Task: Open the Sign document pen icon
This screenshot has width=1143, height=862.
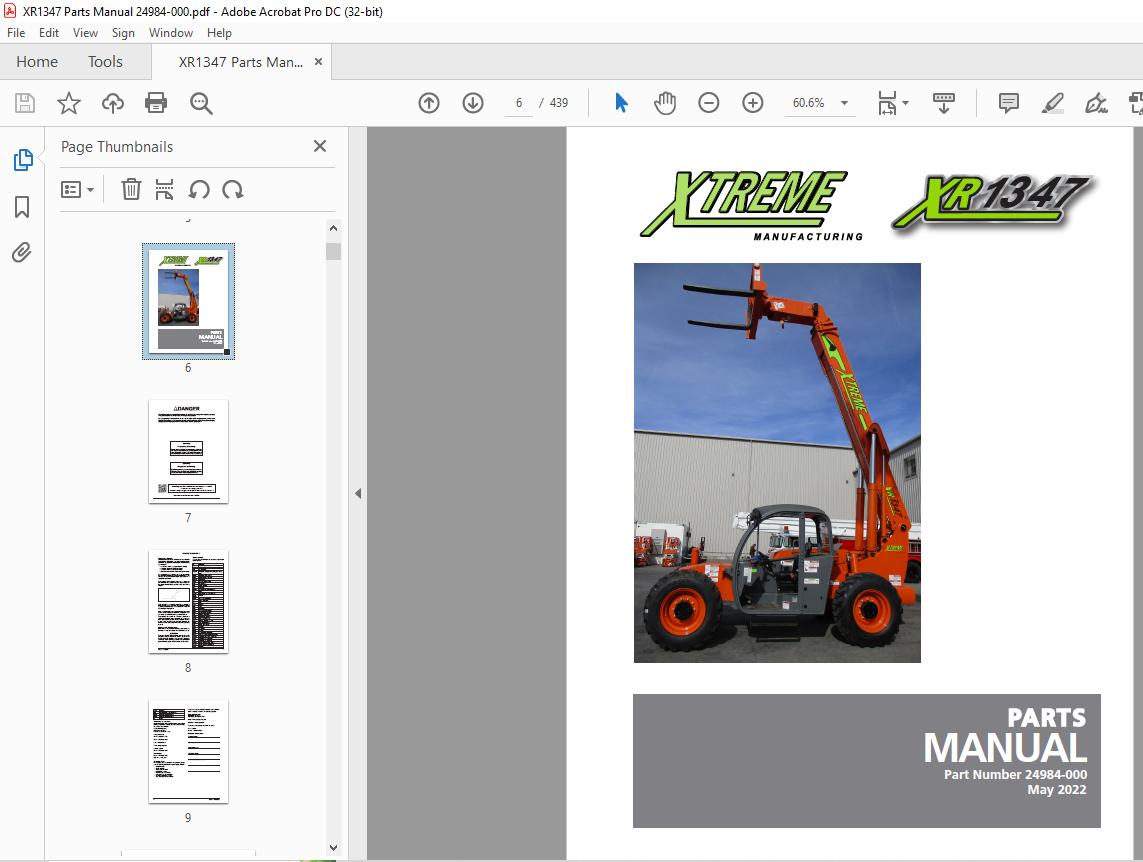Action: point(1096,103)
